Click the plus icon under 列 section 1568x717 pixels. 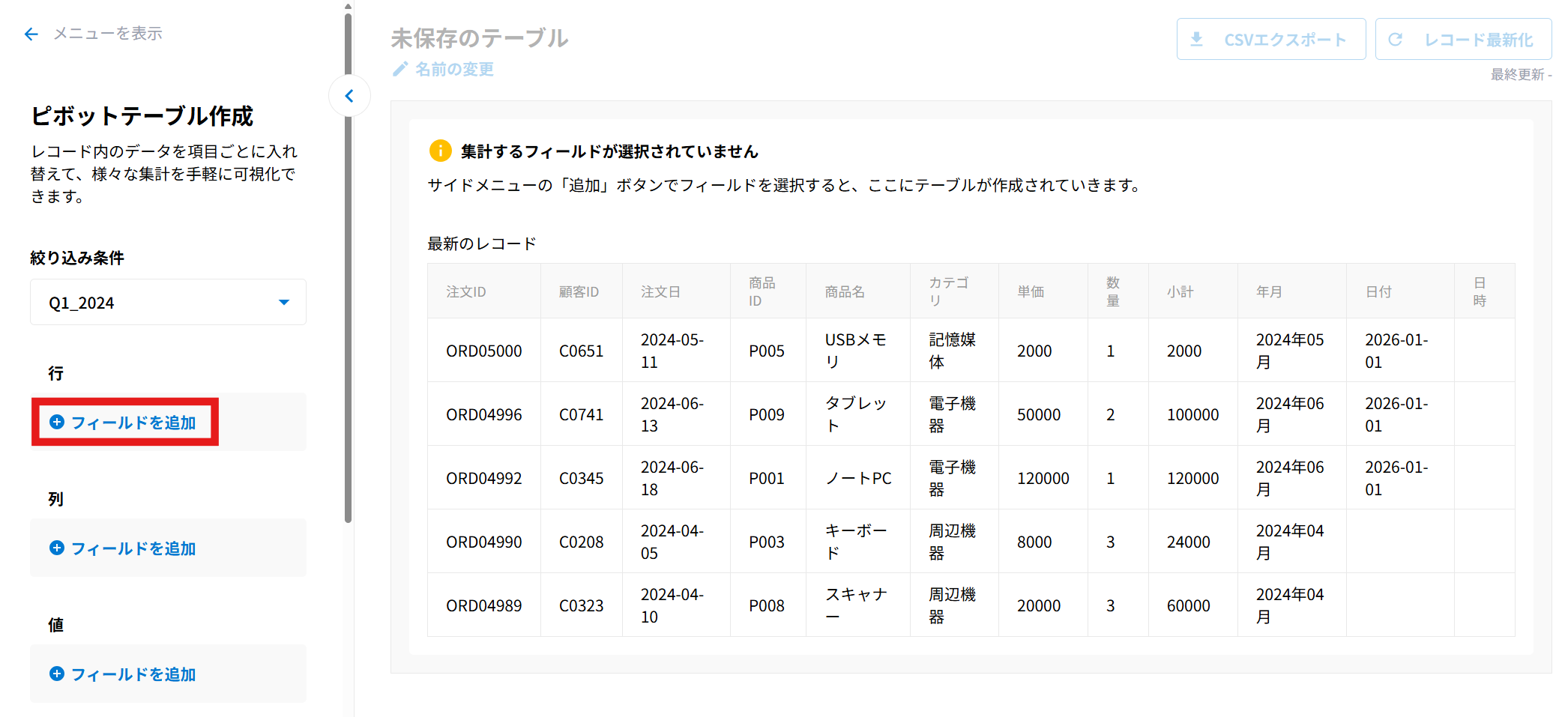(57, 548)
